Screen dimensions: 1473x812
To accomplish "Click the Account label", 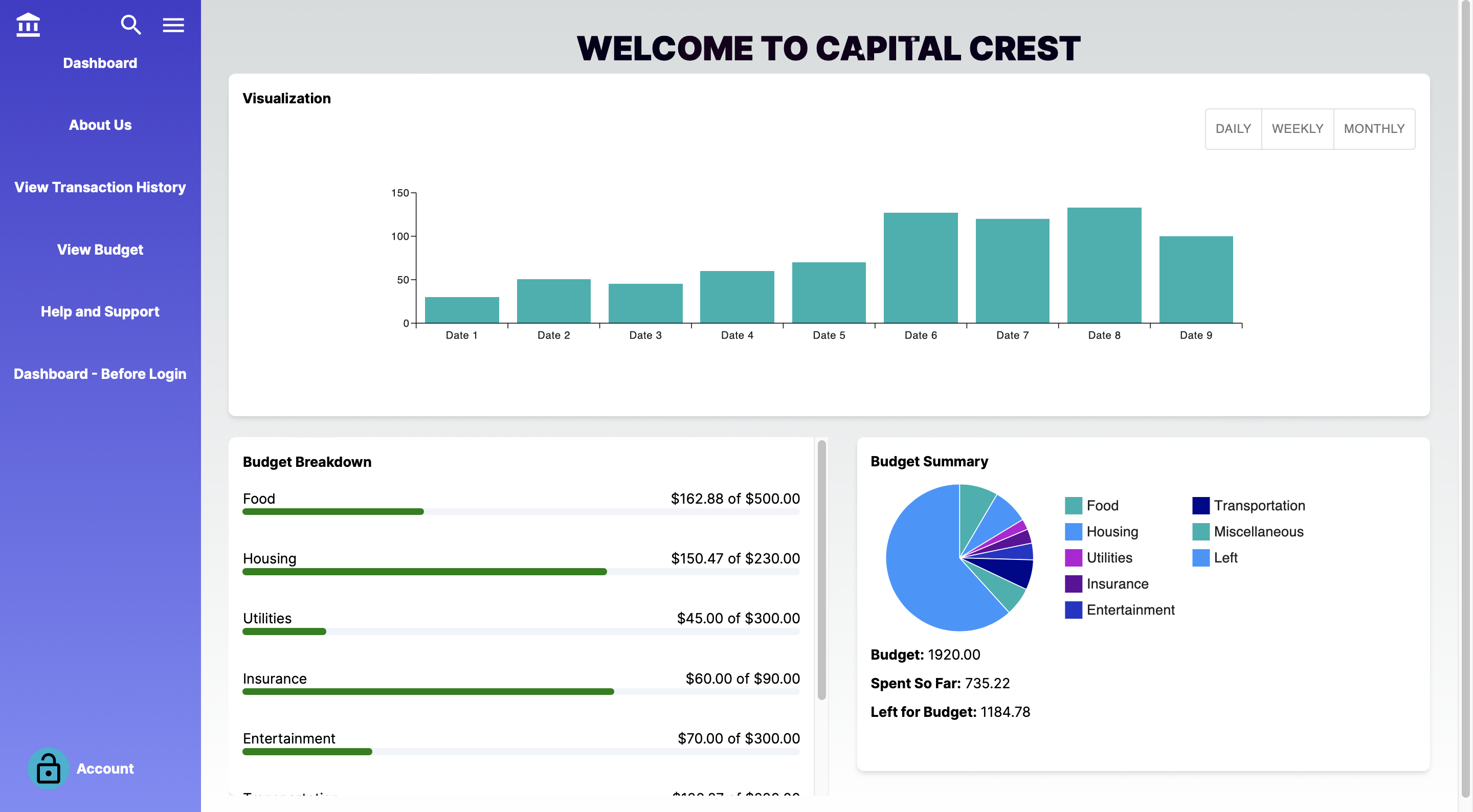I will 105,769.
